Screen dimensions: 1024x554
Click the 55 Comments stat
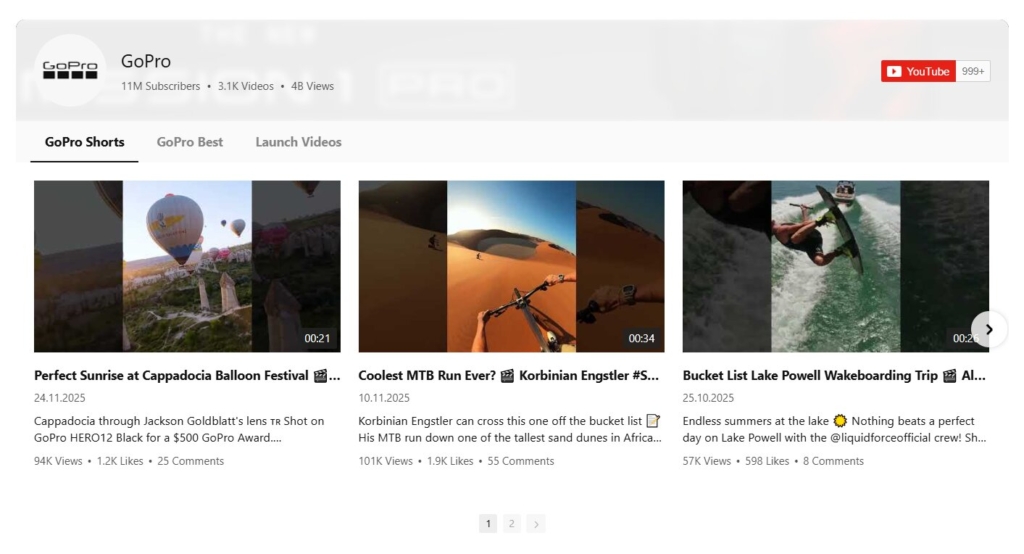(x=520, y=461)
